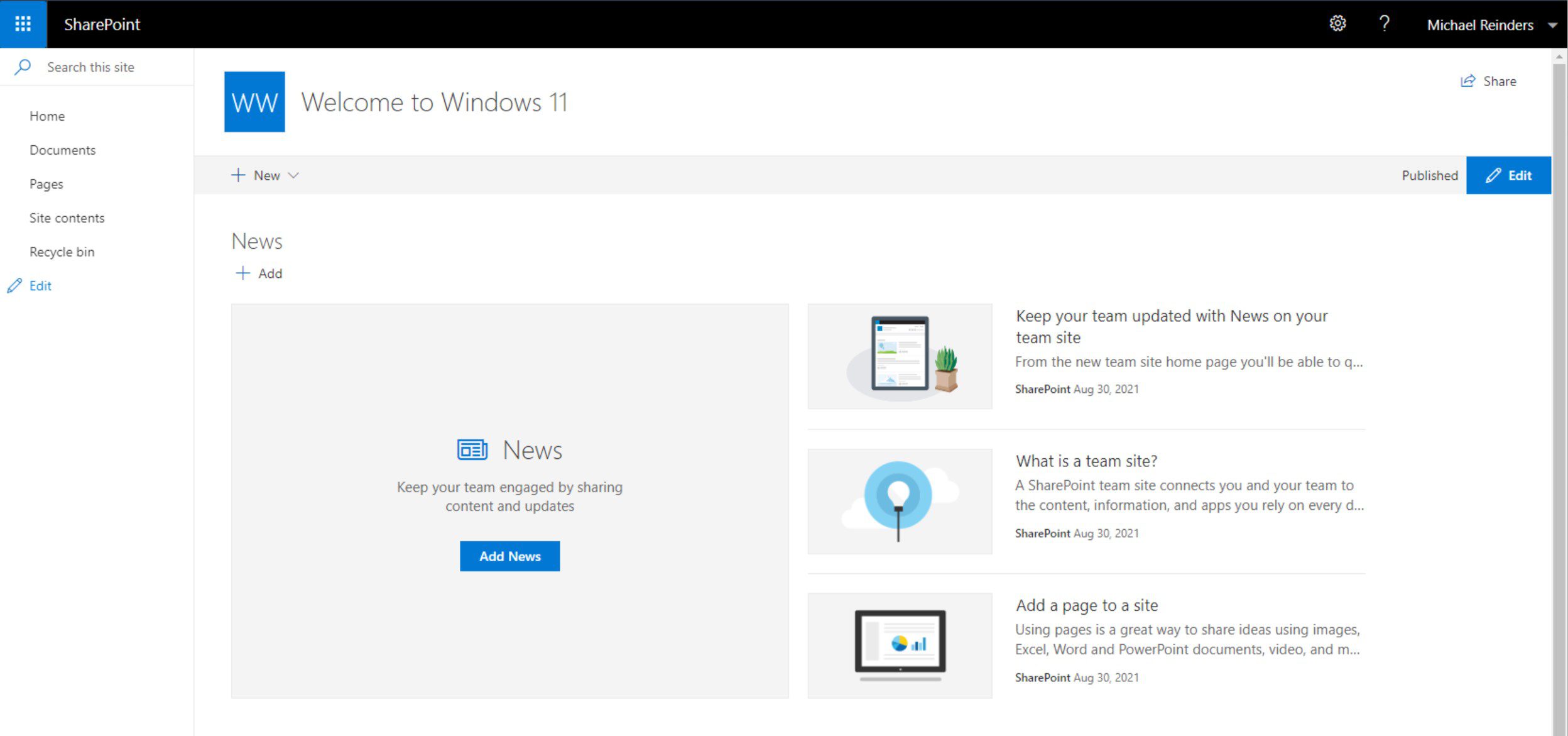Click the News web part newspaper icon

(472, 450)
